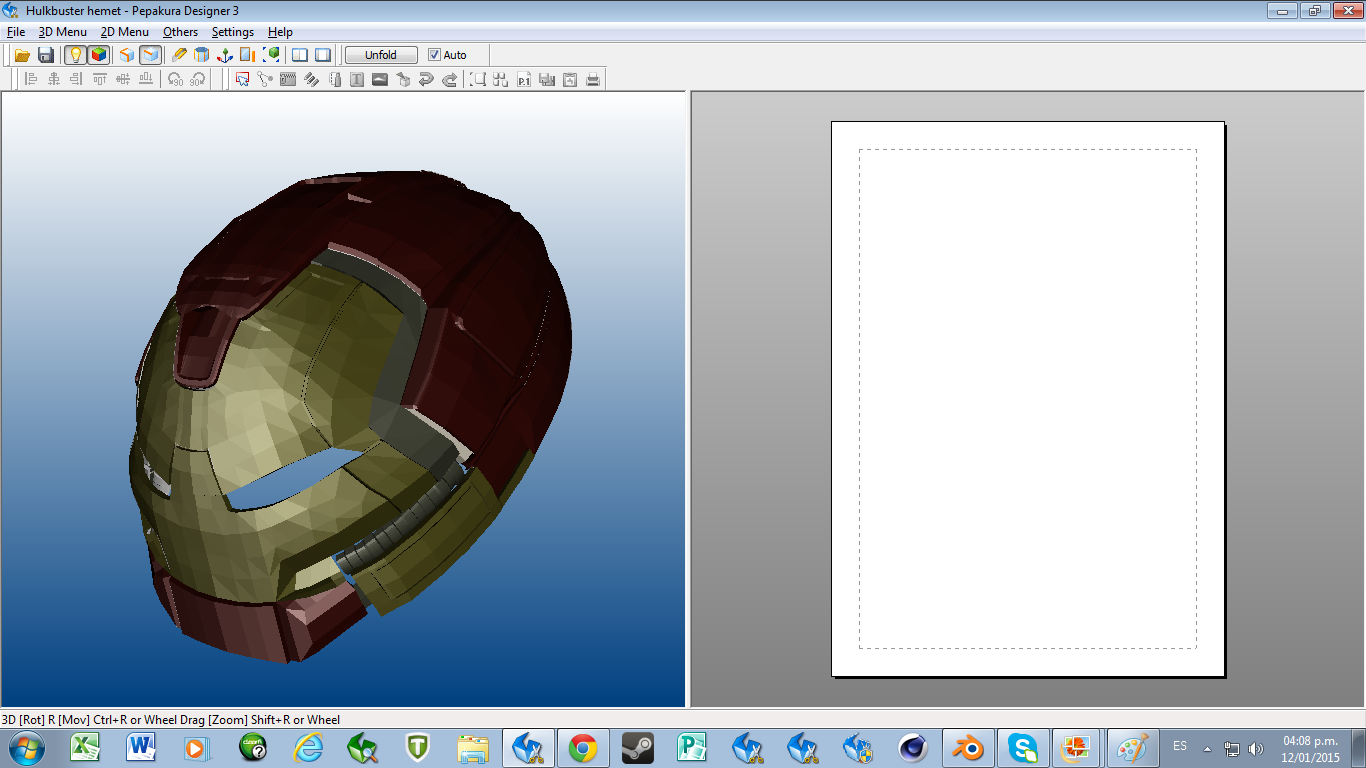Select the text input 'T' tool
This screenshot has width=1366, height=768.
357,79
